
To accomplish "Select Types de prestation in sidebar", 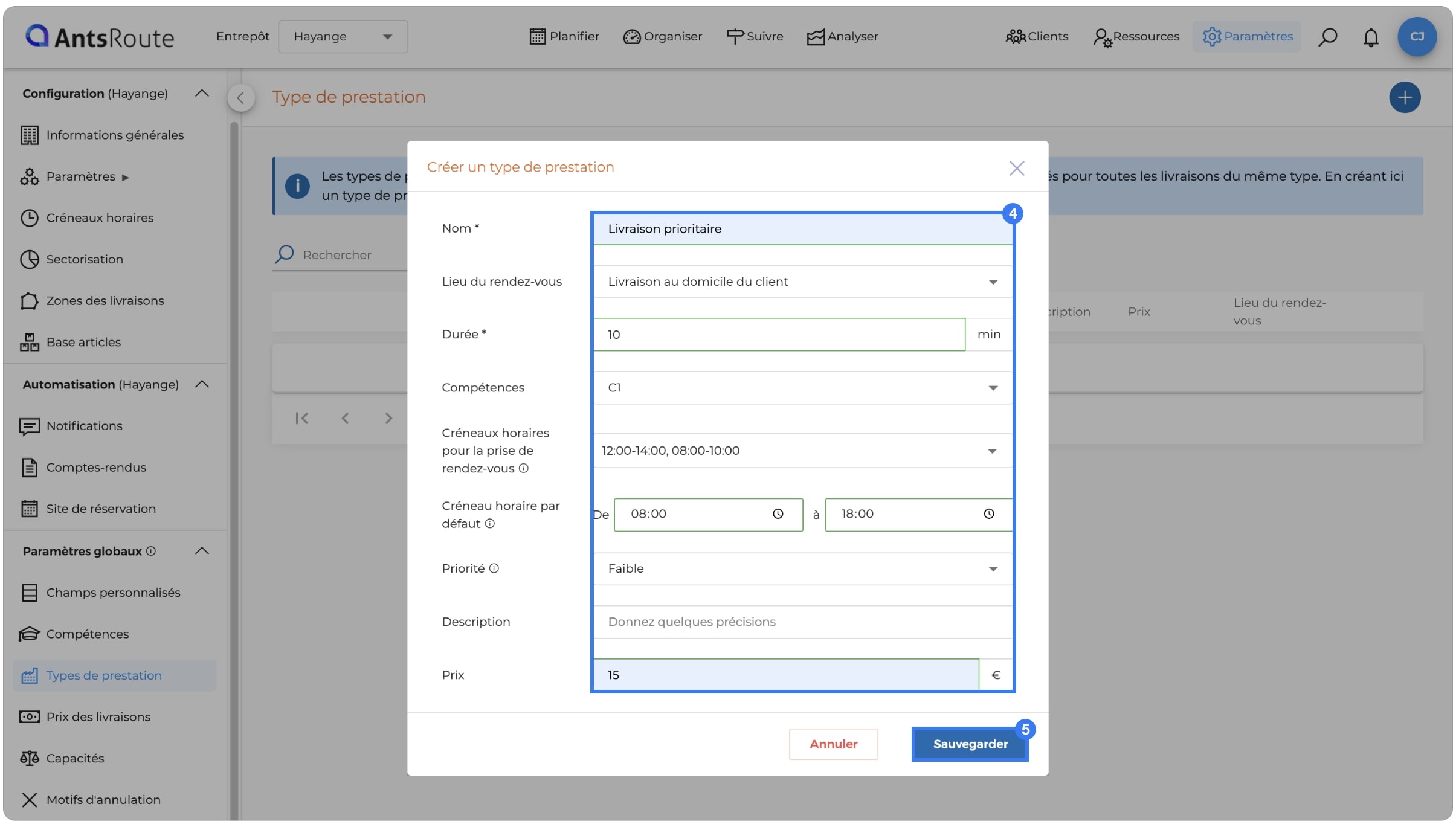I will pyautogui.click(x=115, y=675).
